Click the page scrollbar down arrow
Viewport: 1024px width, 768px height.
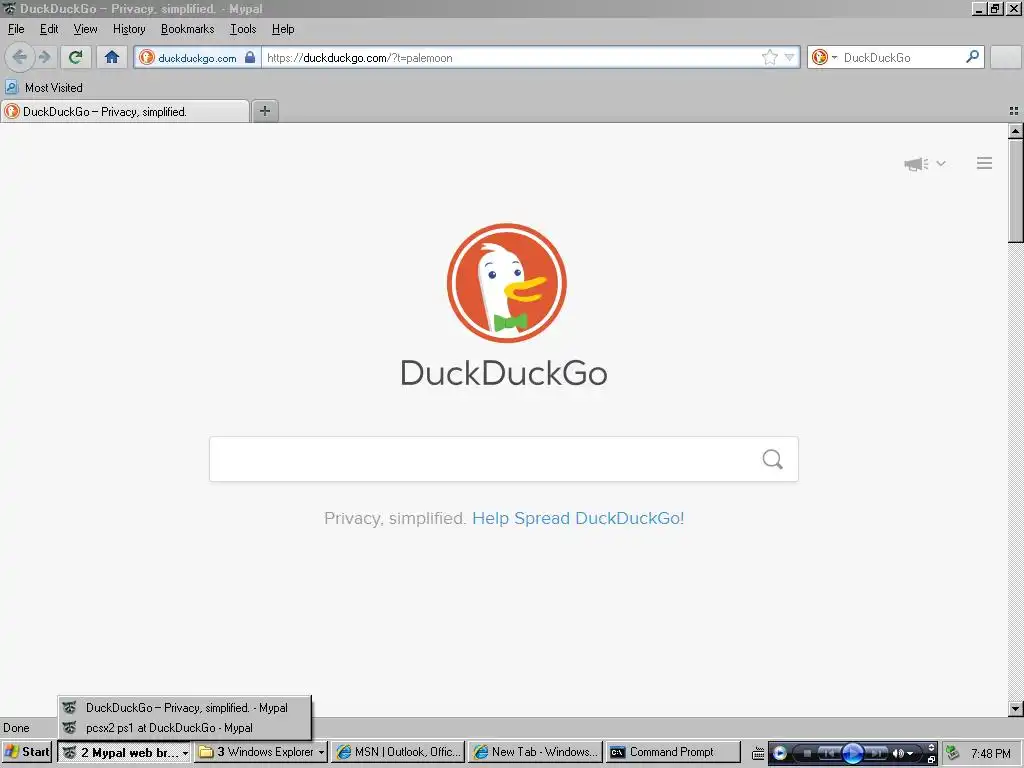1016,708
